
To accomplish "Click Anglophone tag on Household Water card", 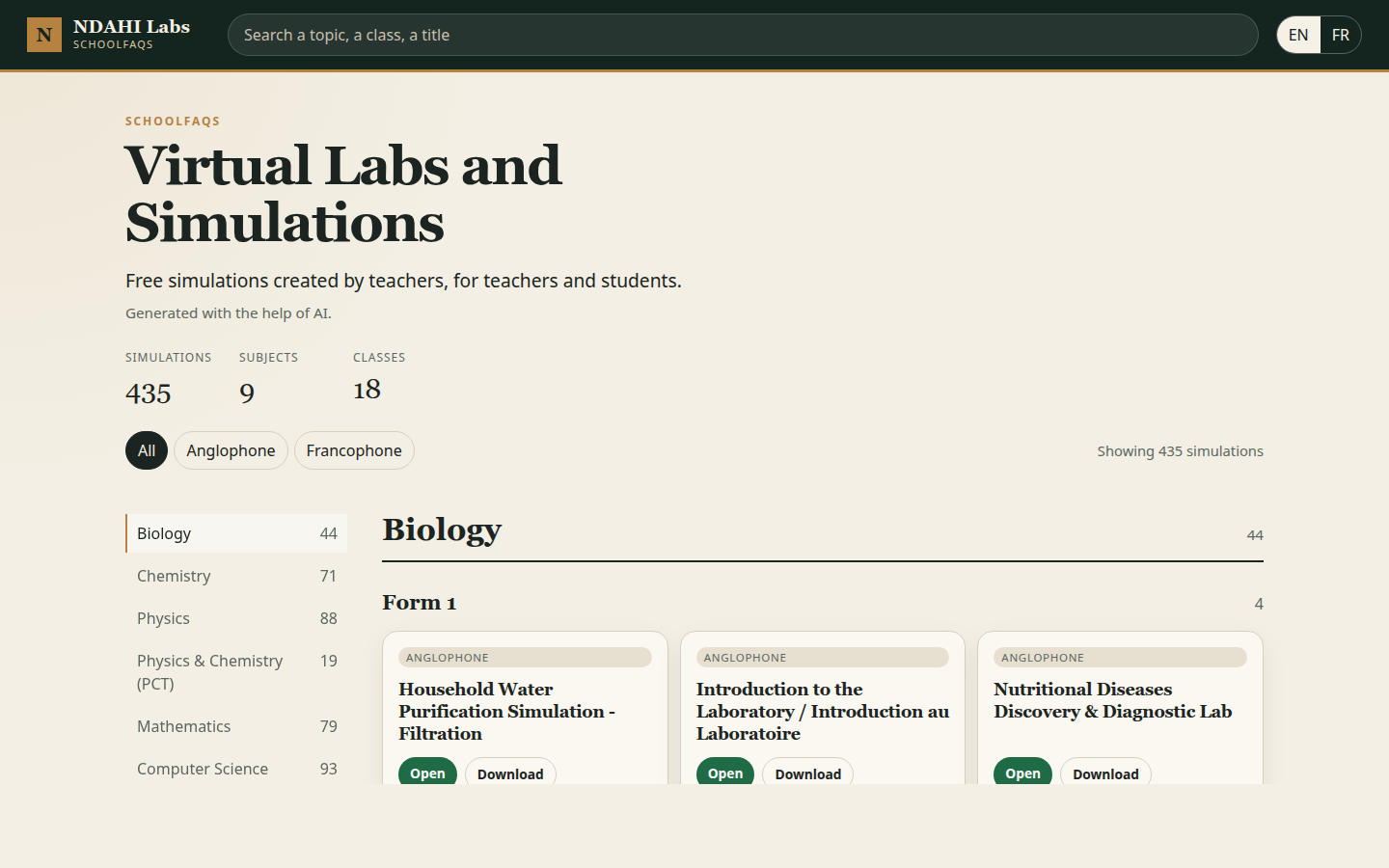I will pos(525,658).
